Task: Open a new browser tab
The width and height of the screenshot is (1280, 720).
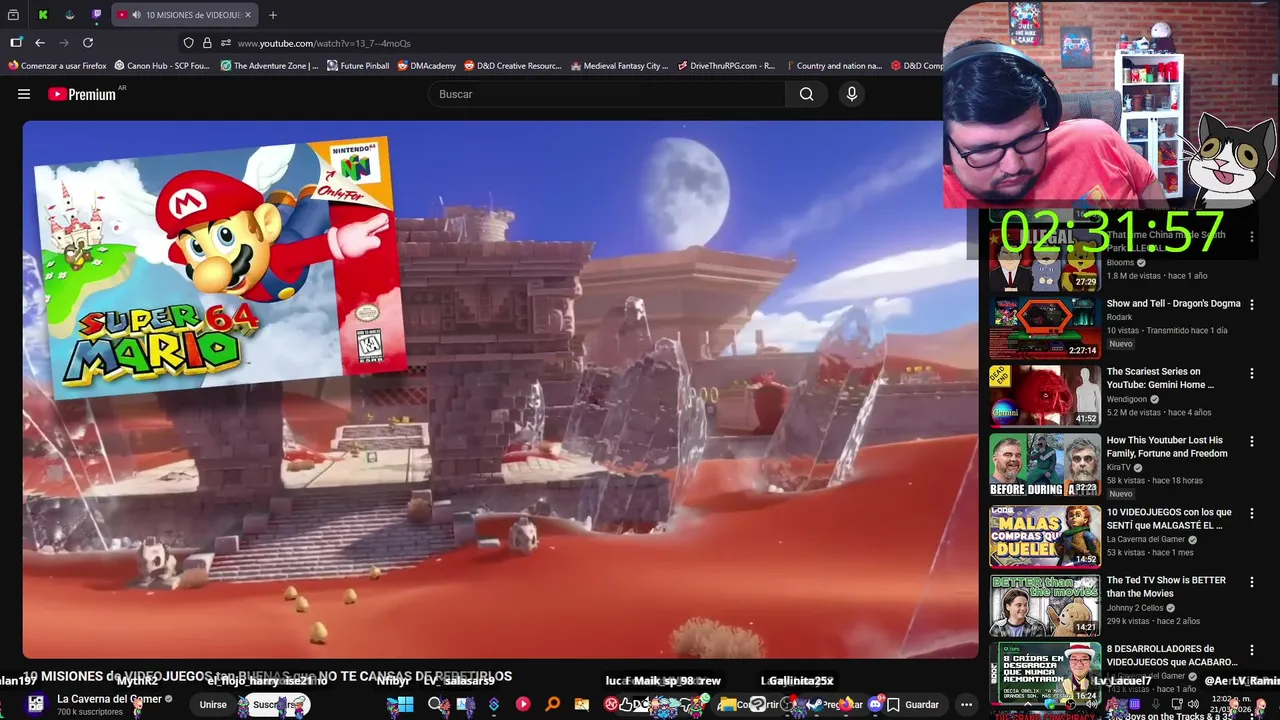Action: pos(273,15)
